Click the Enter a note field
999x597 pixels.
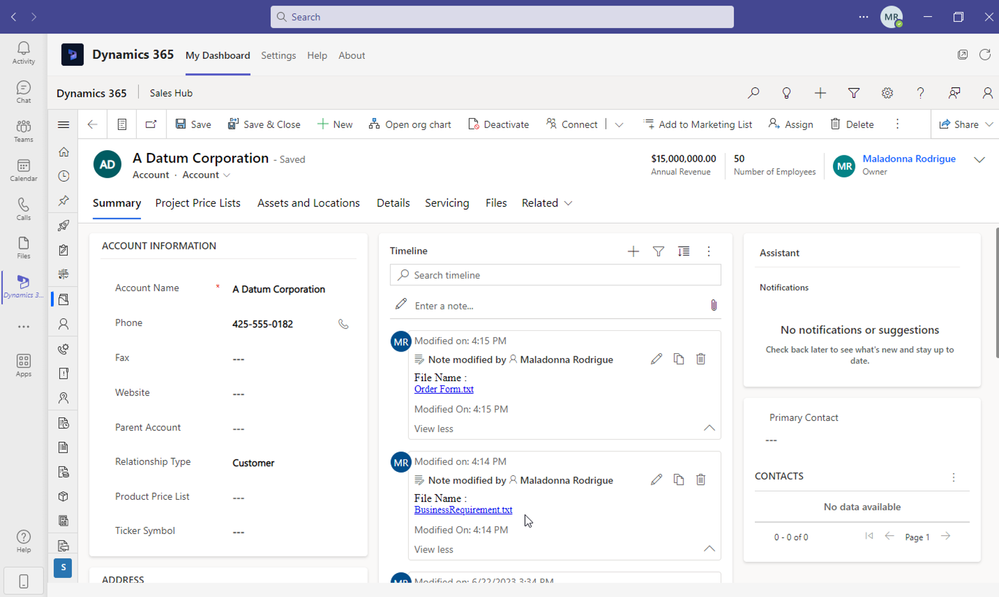click(x=555, y=306)
